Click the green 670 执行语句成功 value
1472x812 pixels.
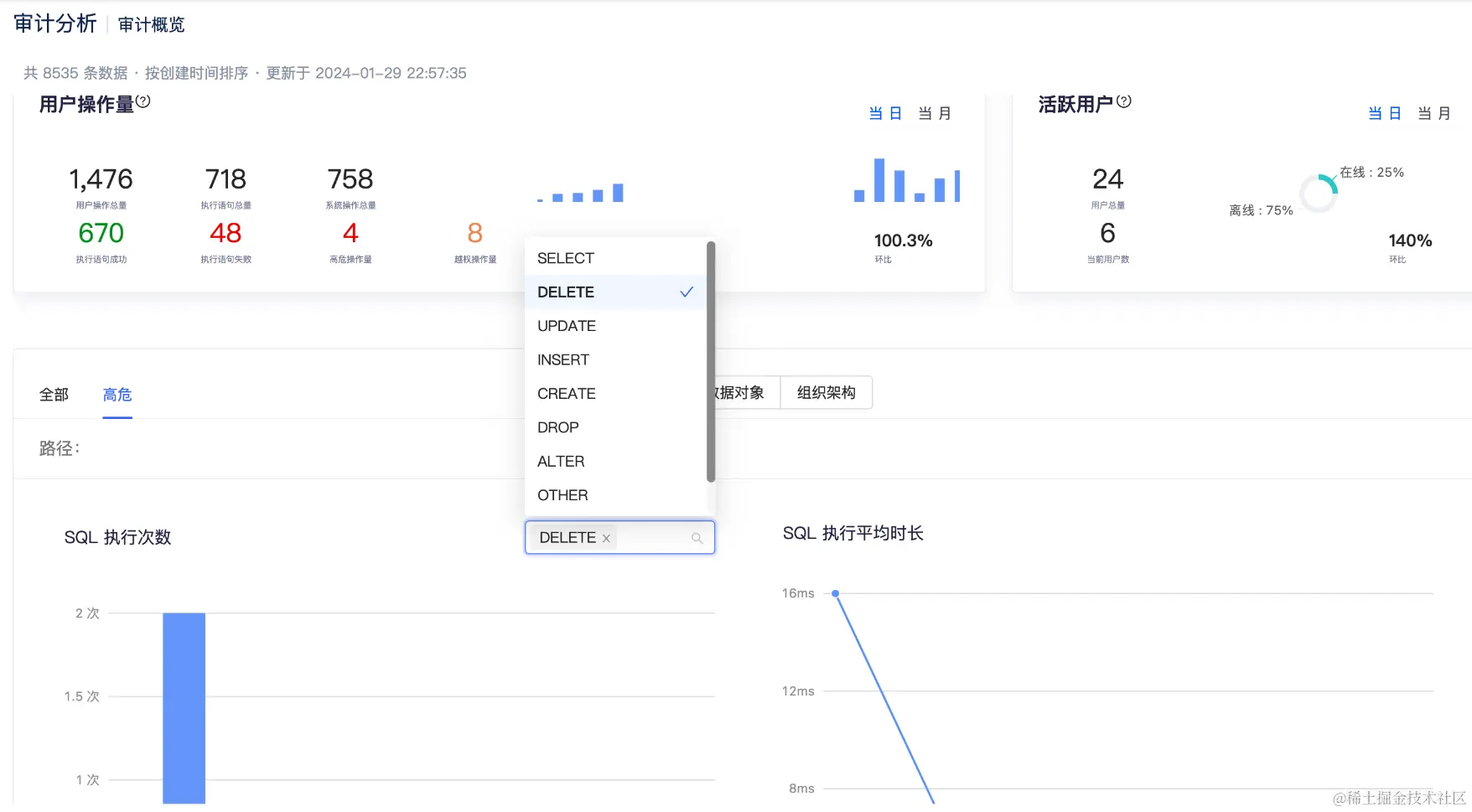pos(101,232)
